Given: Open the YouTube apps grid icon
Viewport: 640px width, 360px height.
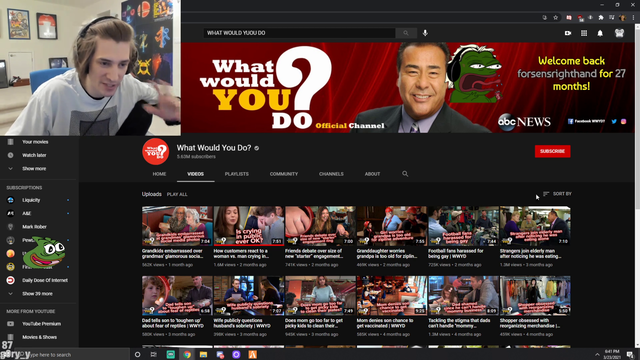Looking at the screenshot, I should [584, 33].
